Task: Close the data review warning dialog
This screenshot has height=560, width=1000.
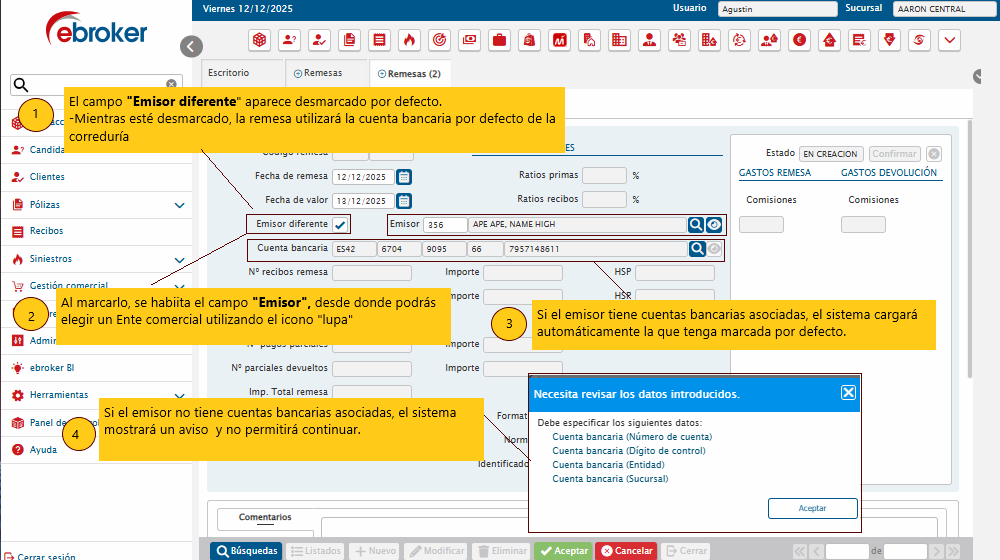Action: (848, 393)
